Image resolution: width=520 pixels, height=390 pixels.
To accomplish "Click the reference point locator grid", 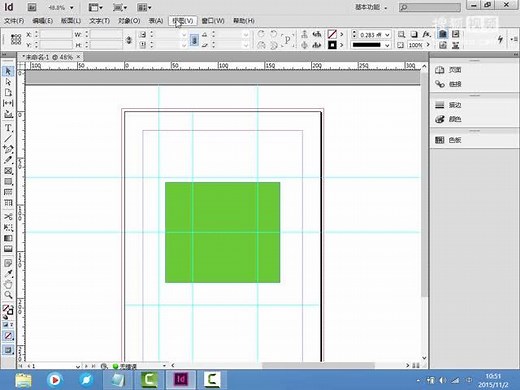I will [16, 39].
